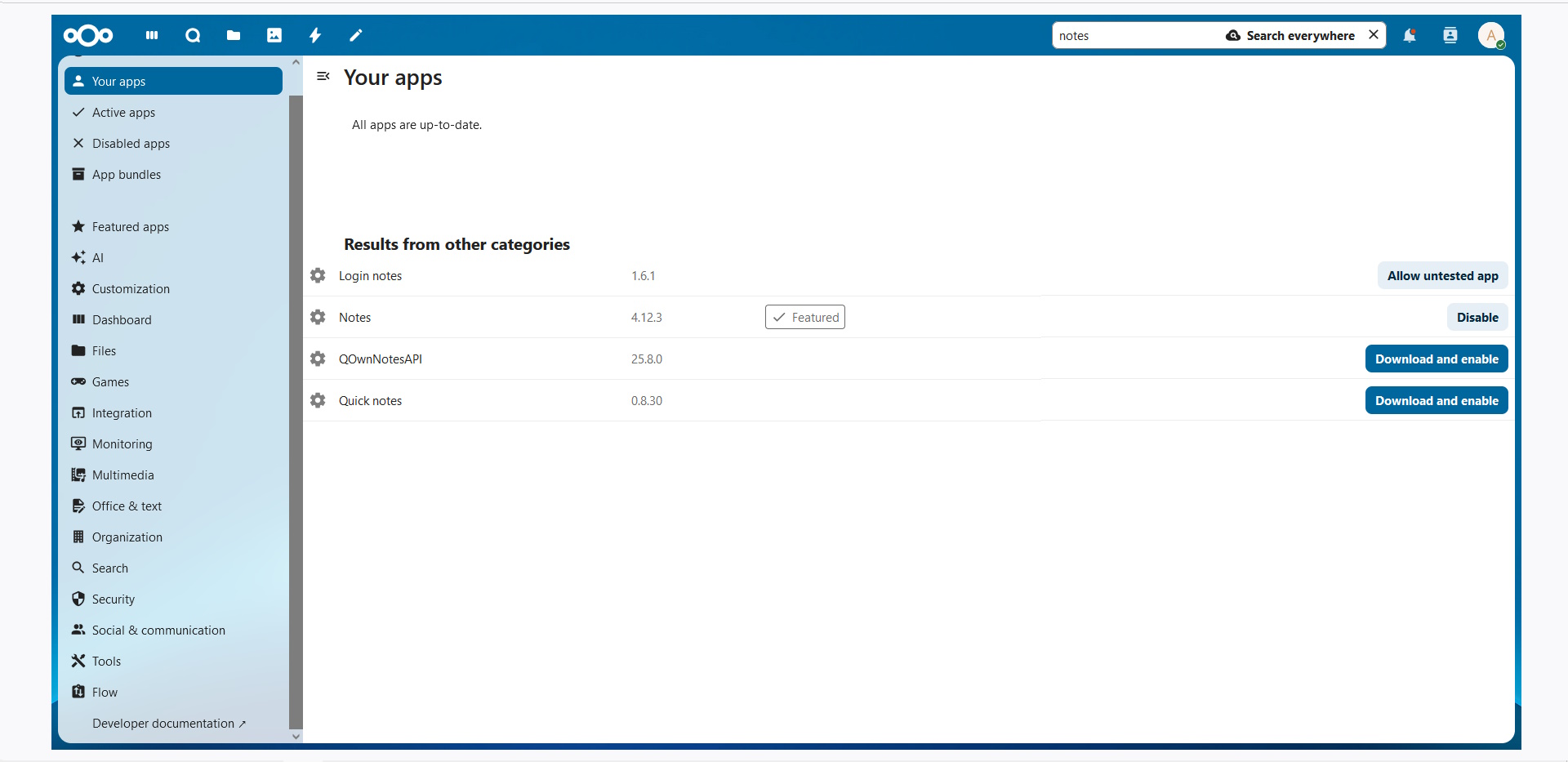Click the people icon for Social & communication

(x=78, y=630)
